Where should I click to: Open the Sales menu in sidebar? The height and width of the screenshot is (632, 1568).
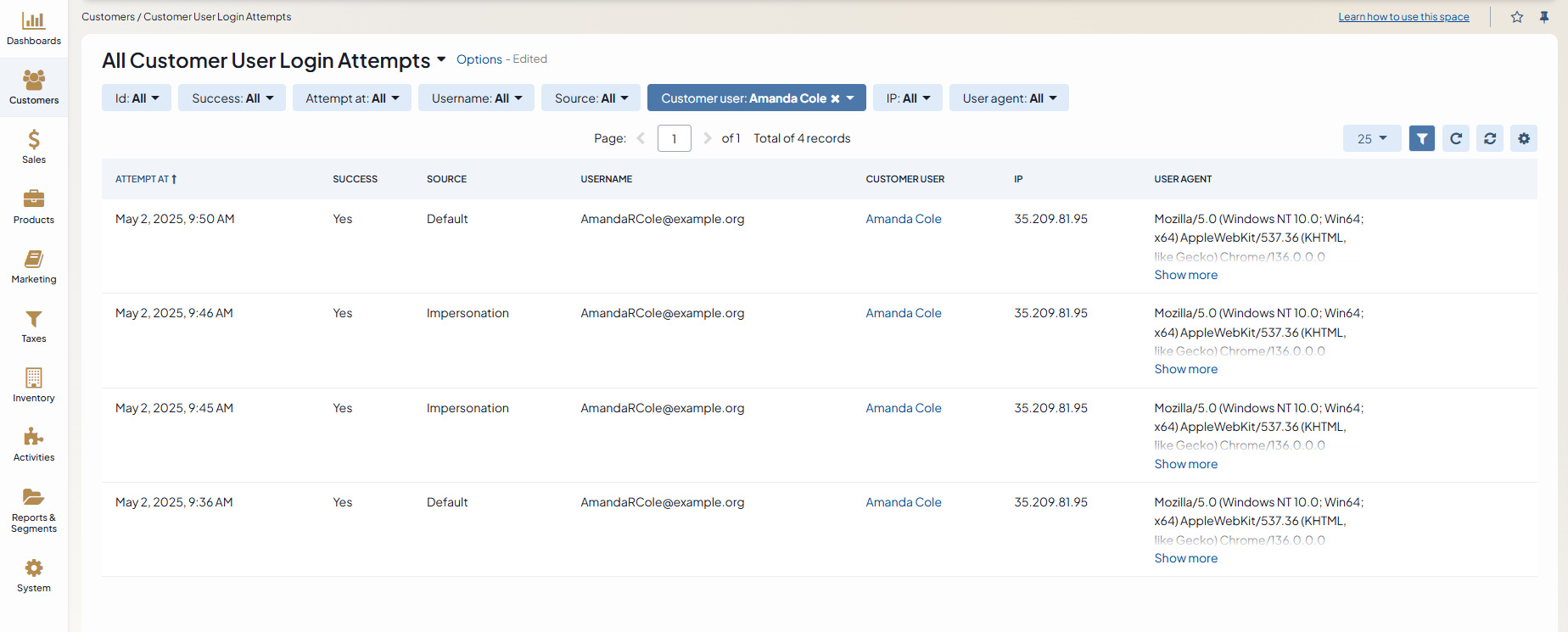pos(34,147)
